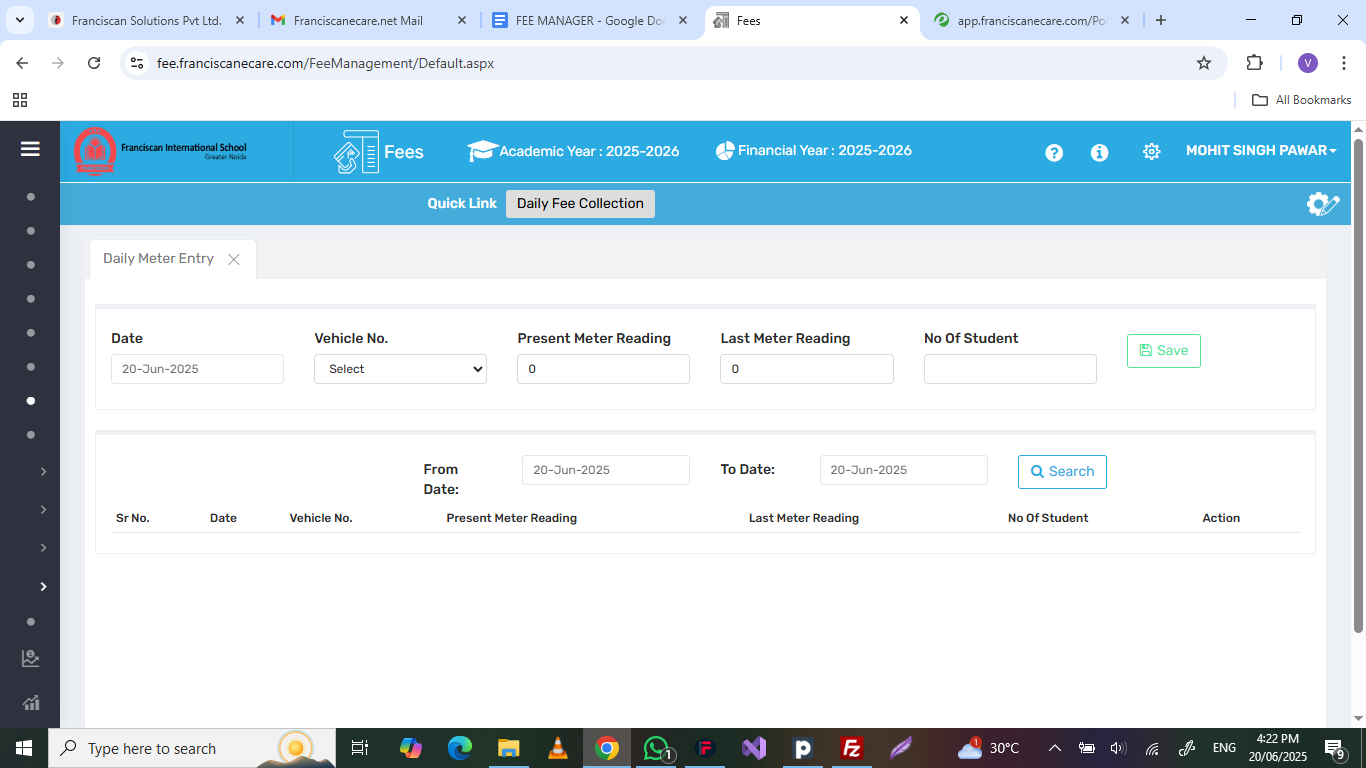Bookmark this page with the star icon
The image size is (1366, 768).
click(x=1204, y=63)
